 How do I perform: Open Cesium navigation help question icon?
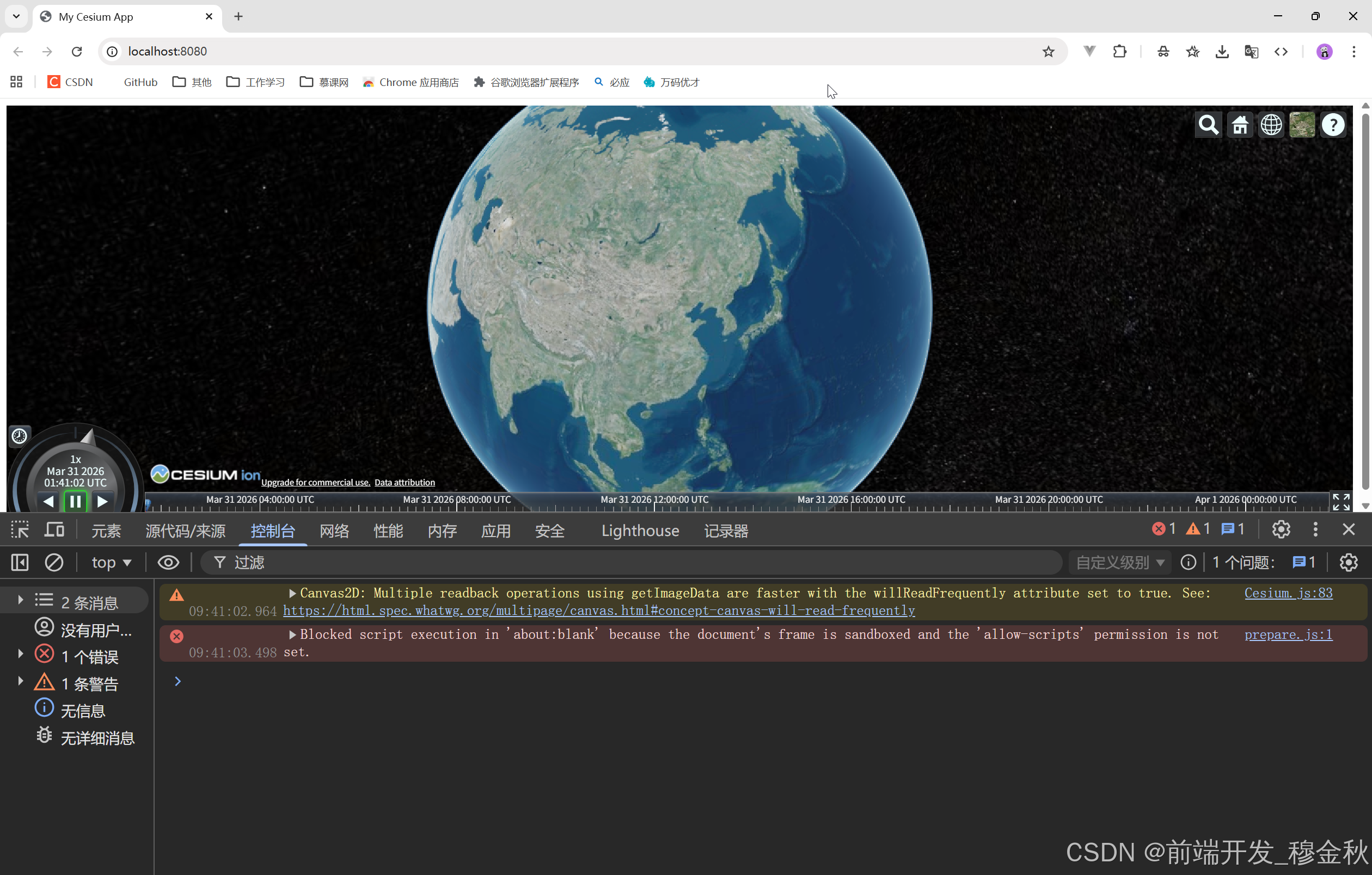pyautogui.click(x=1333, y=125)
